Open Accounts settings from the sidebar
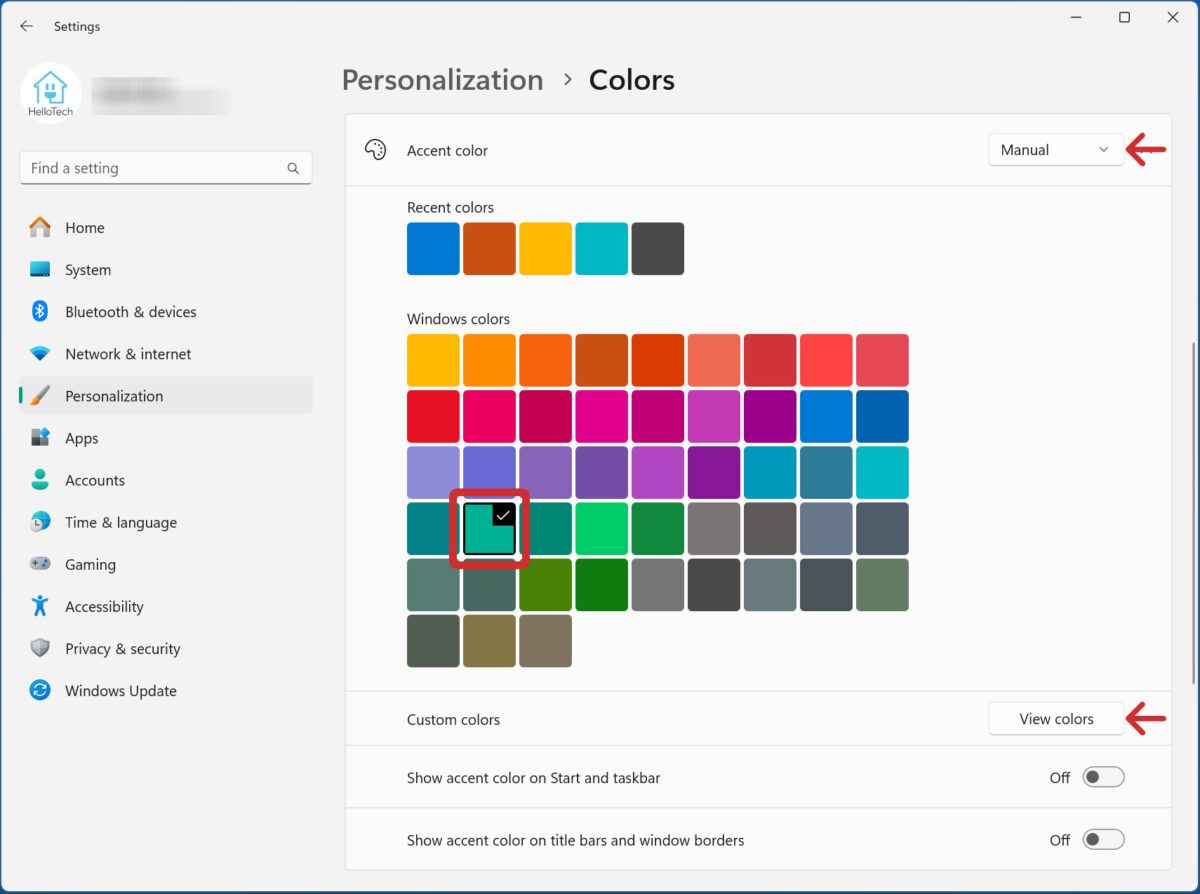The height and width of the screenshot is (894, 1200). click(x=95, y=480)
